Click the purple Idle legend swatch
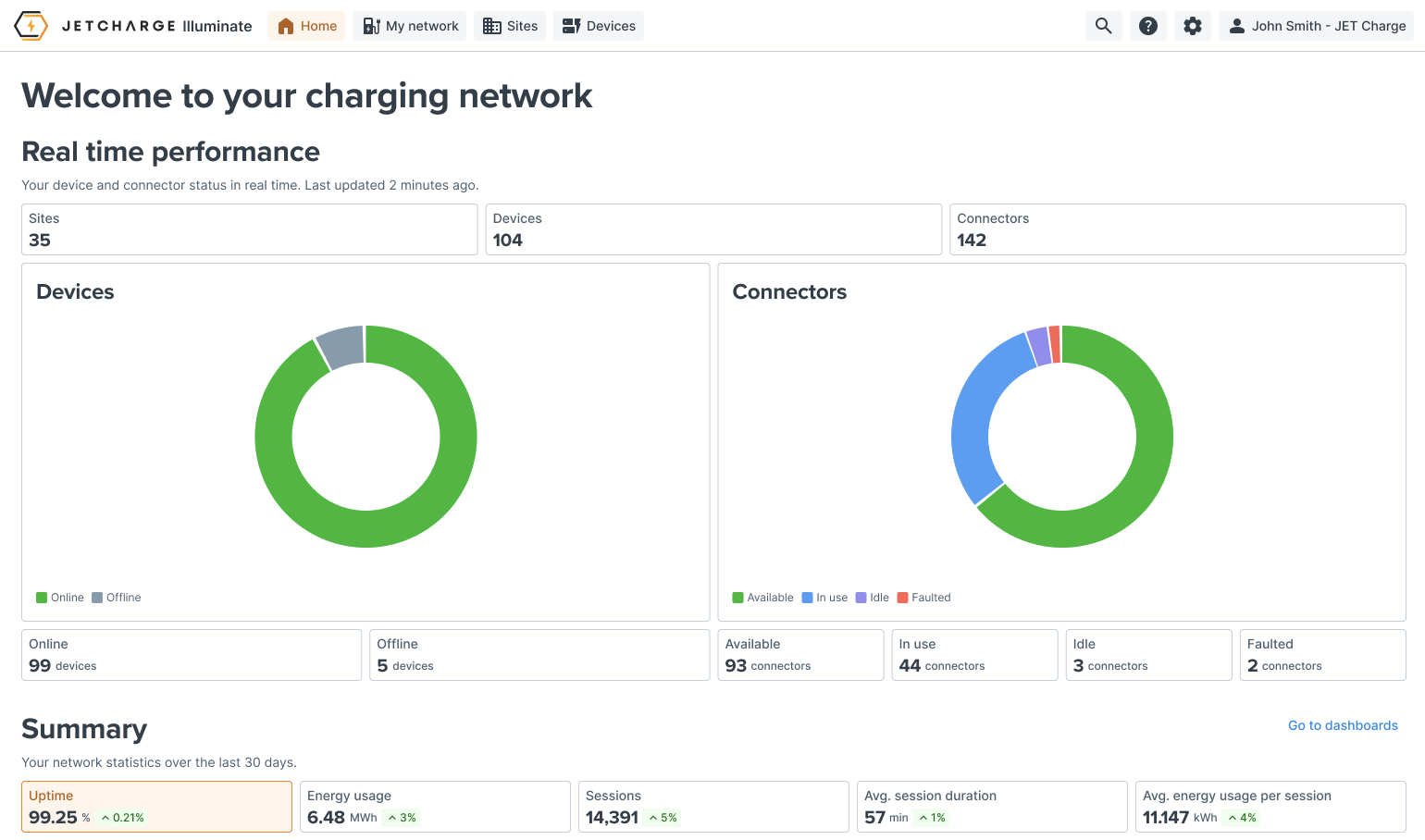The image size is (1425, 840). click(x=861, y=598)
